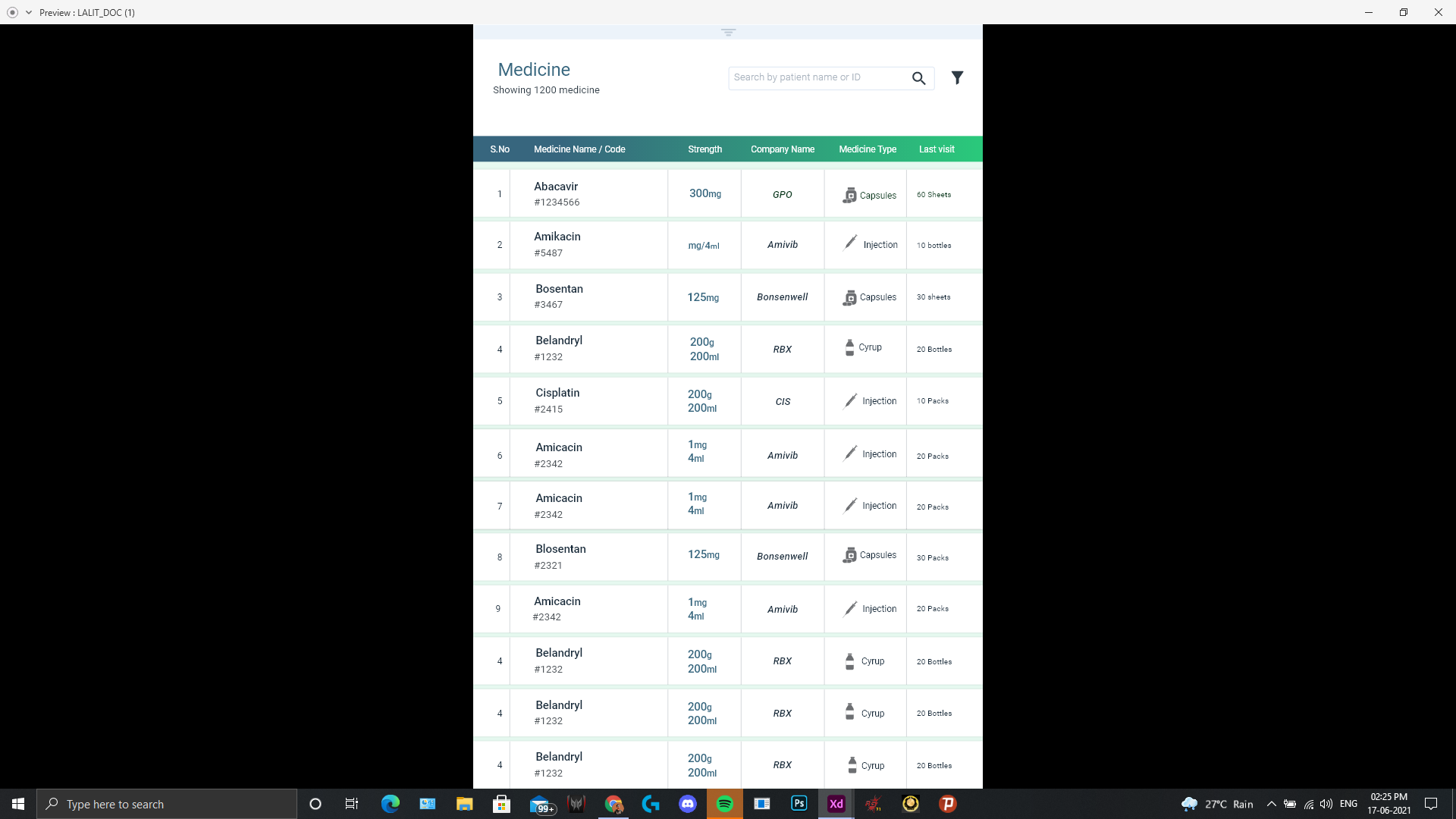Click the syrup bottle icon in the Belandryl row

pos(849,347)
